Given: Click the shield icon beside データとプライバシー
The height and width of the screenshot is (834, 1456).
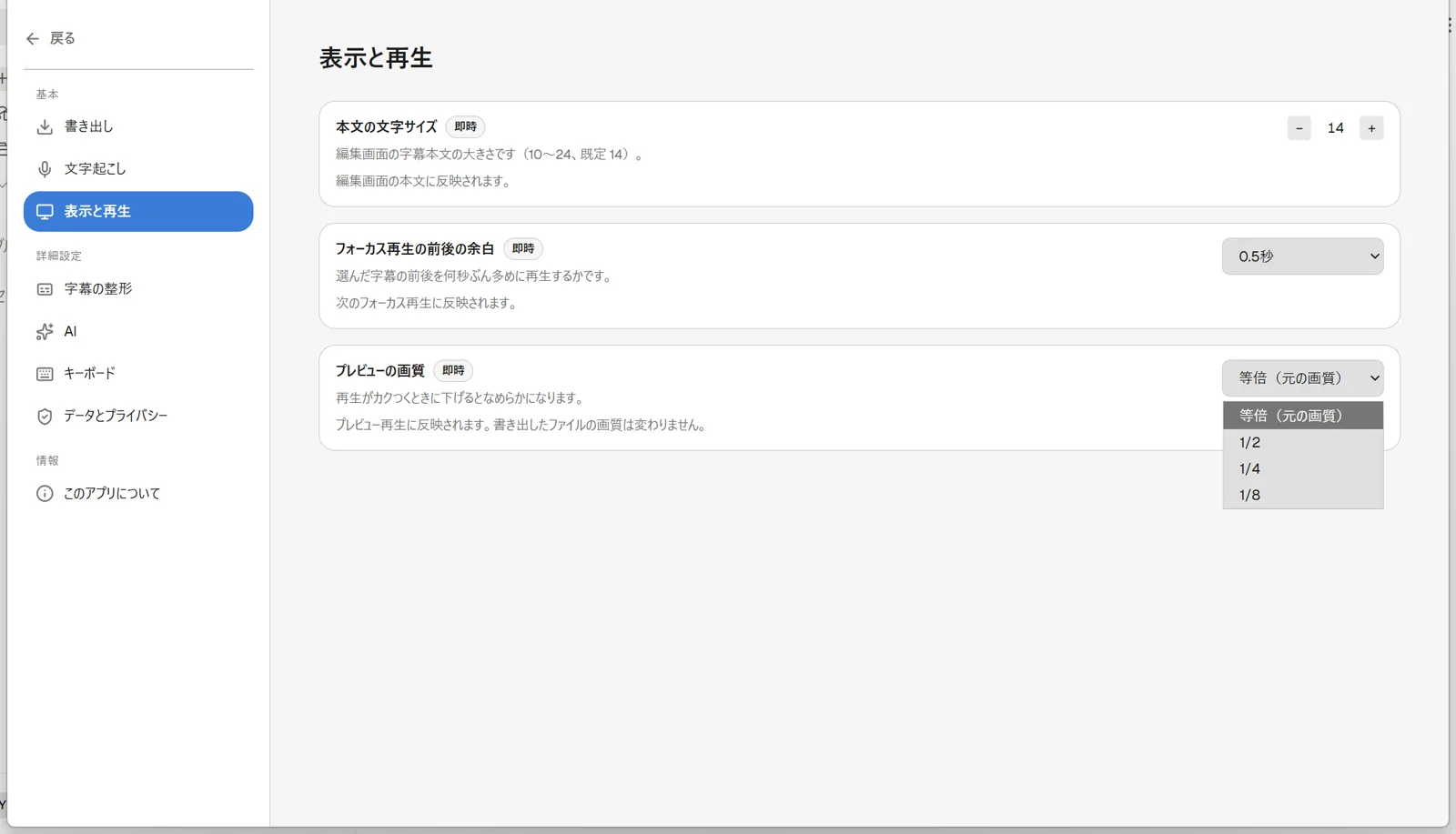Looking at the screenshot, I should pos(45,417).
